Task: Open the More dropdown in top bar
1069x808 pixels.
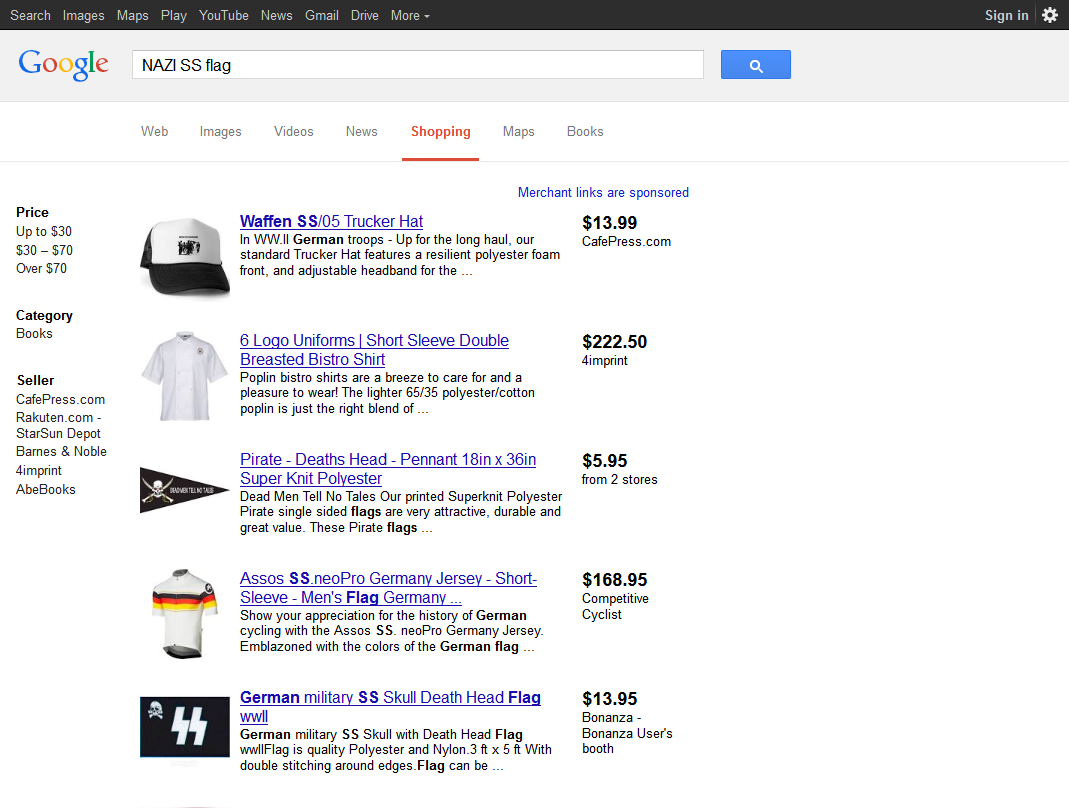Action: (x=410, y=15)
